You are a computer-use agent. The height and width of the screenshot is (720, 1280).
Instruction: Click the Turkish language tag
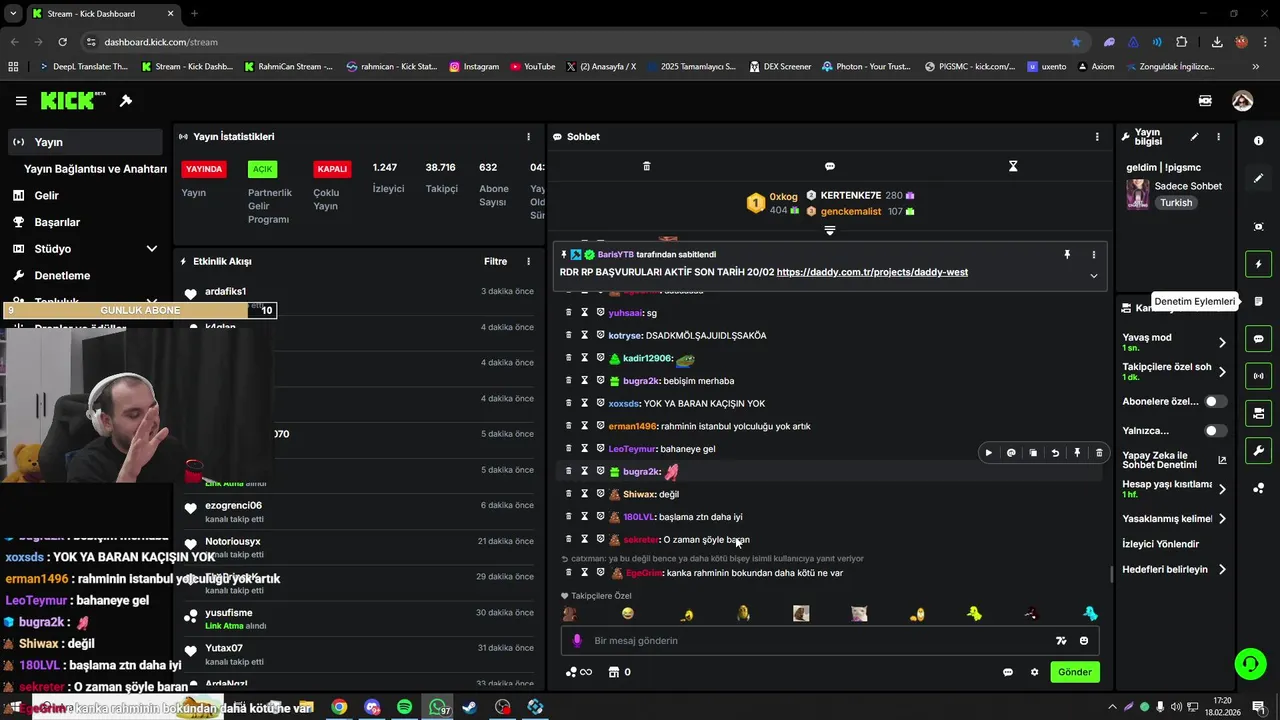click(1176, 203)
